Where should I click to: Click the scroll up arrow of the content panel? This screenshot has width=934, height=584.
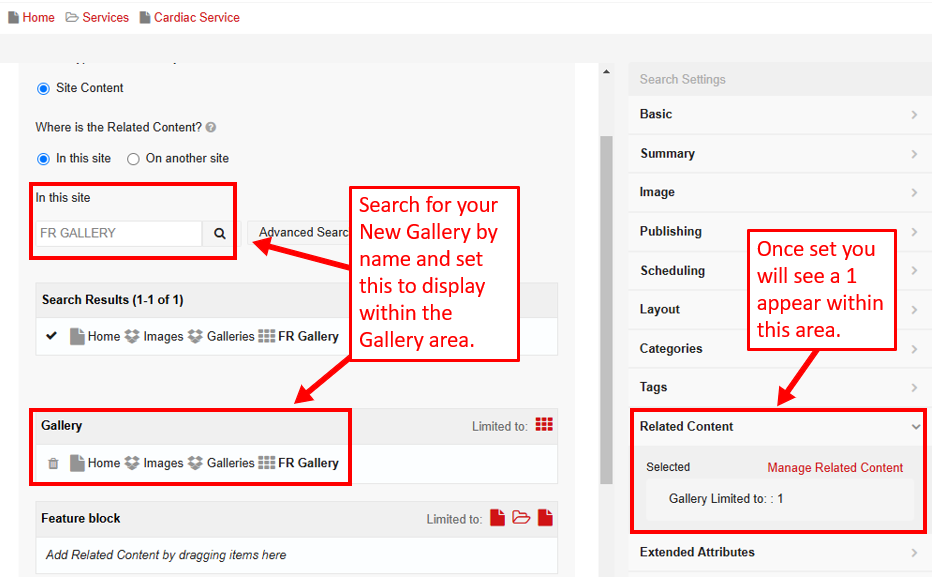pyautogui.click(x=606, y=72)
